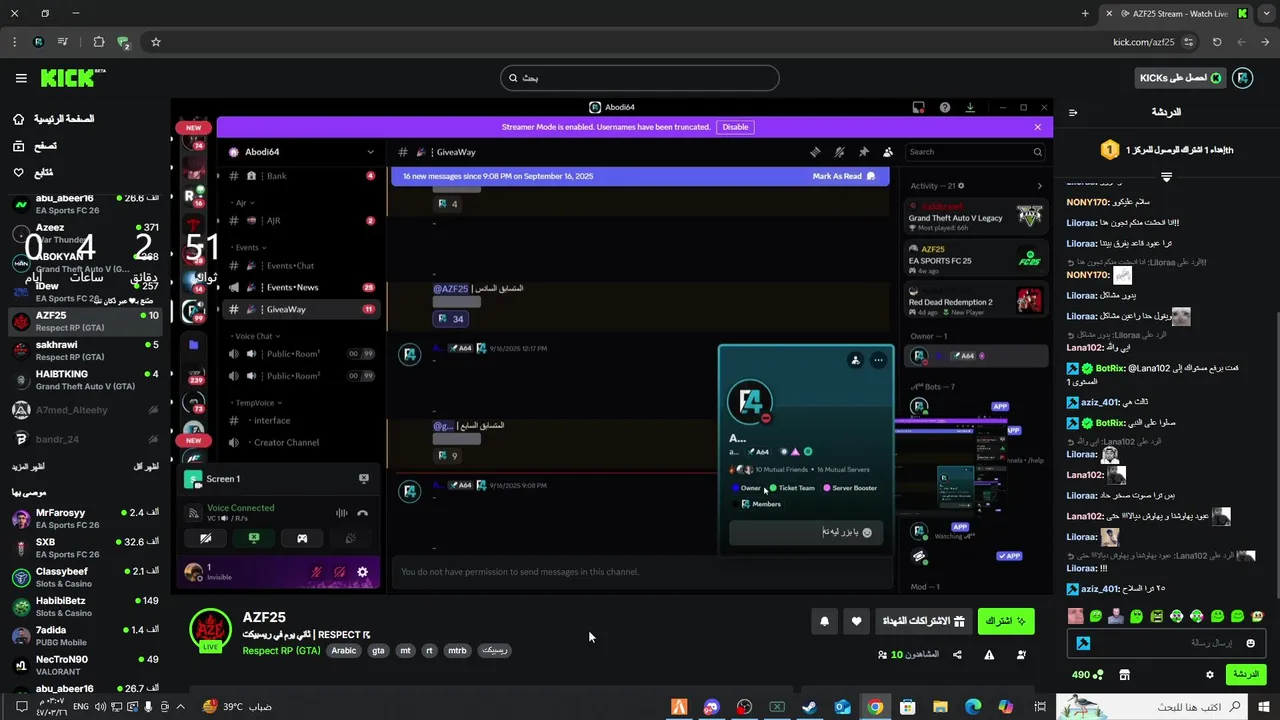This screenshot has width=1280, height=720.
Task: Go to الصفحة الرئيسية home page
Action: point(54,119)
